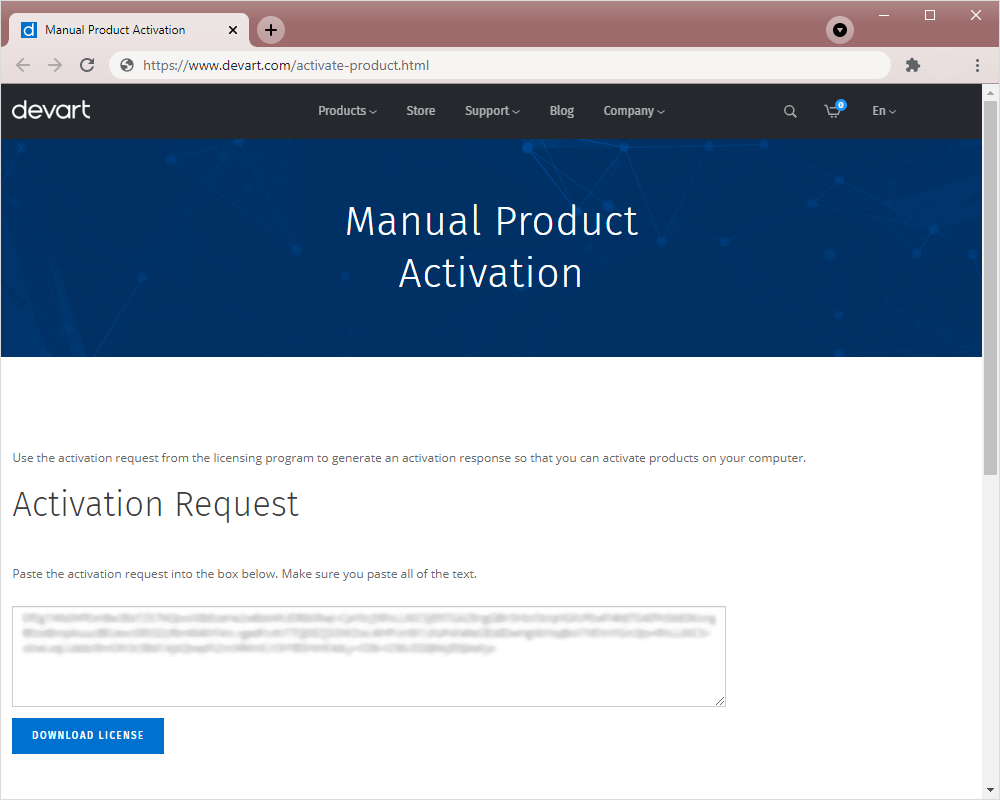Image resolution: width=1000 pixels, height=800 pixels.
Task: Click the 'Use the activation request' description text
Action: pos(409,458)
